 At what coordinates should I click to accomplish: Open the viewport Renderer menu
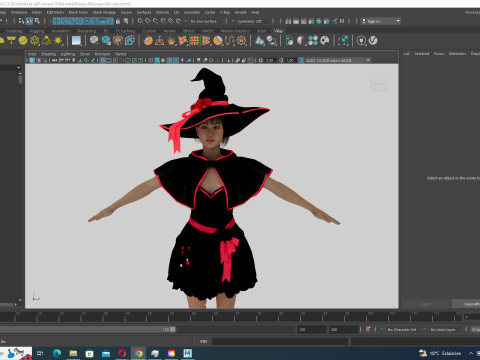pyautogui.click(x=102, y=54)
